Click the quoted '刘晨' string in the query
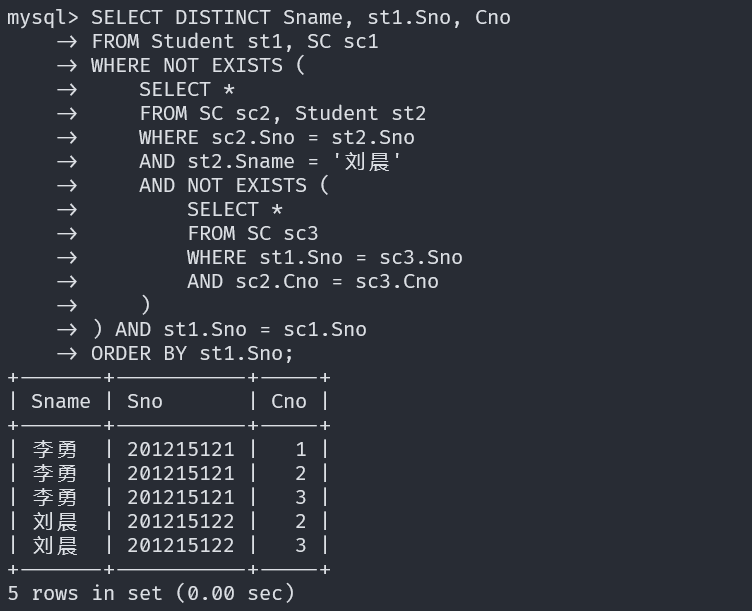This screenshot has height=611, width=752. [x=366, y=161]
